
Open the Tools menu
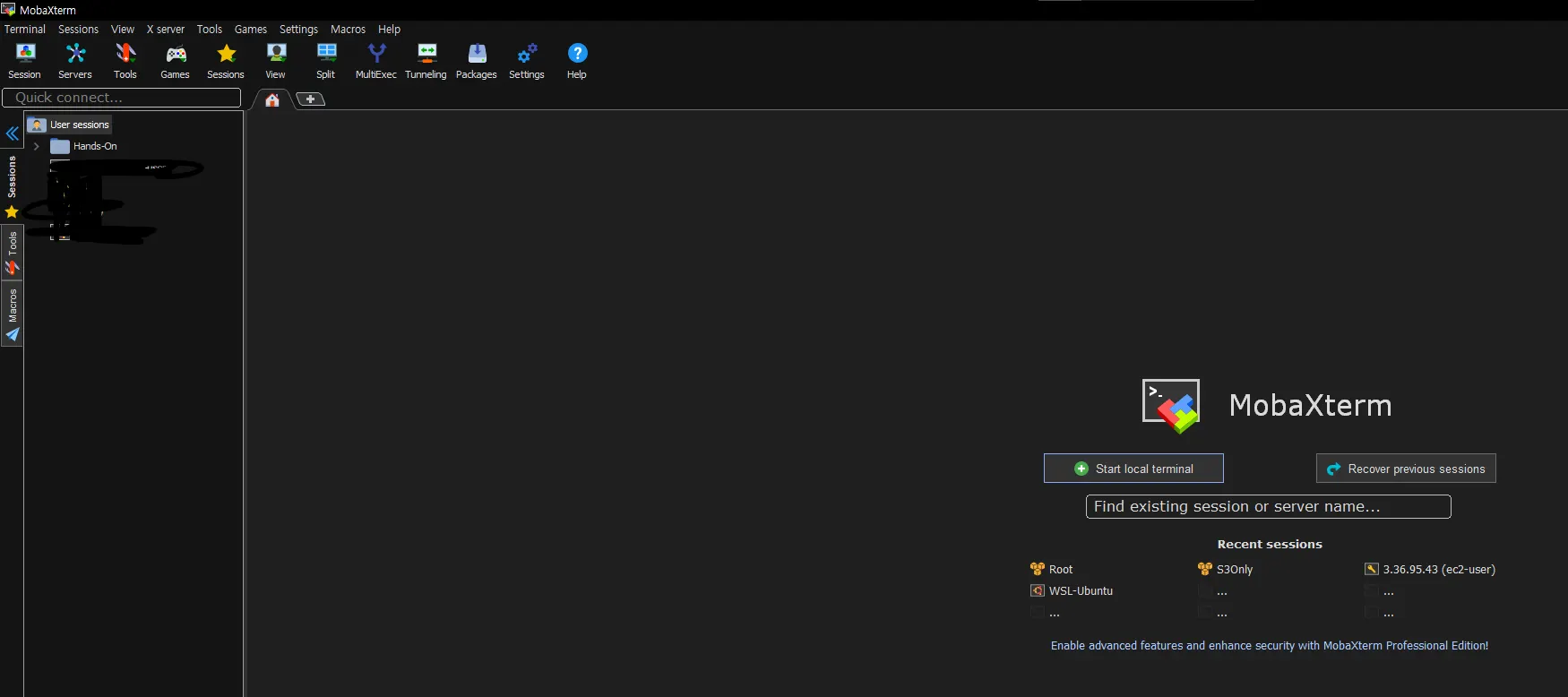click(210, 30)
